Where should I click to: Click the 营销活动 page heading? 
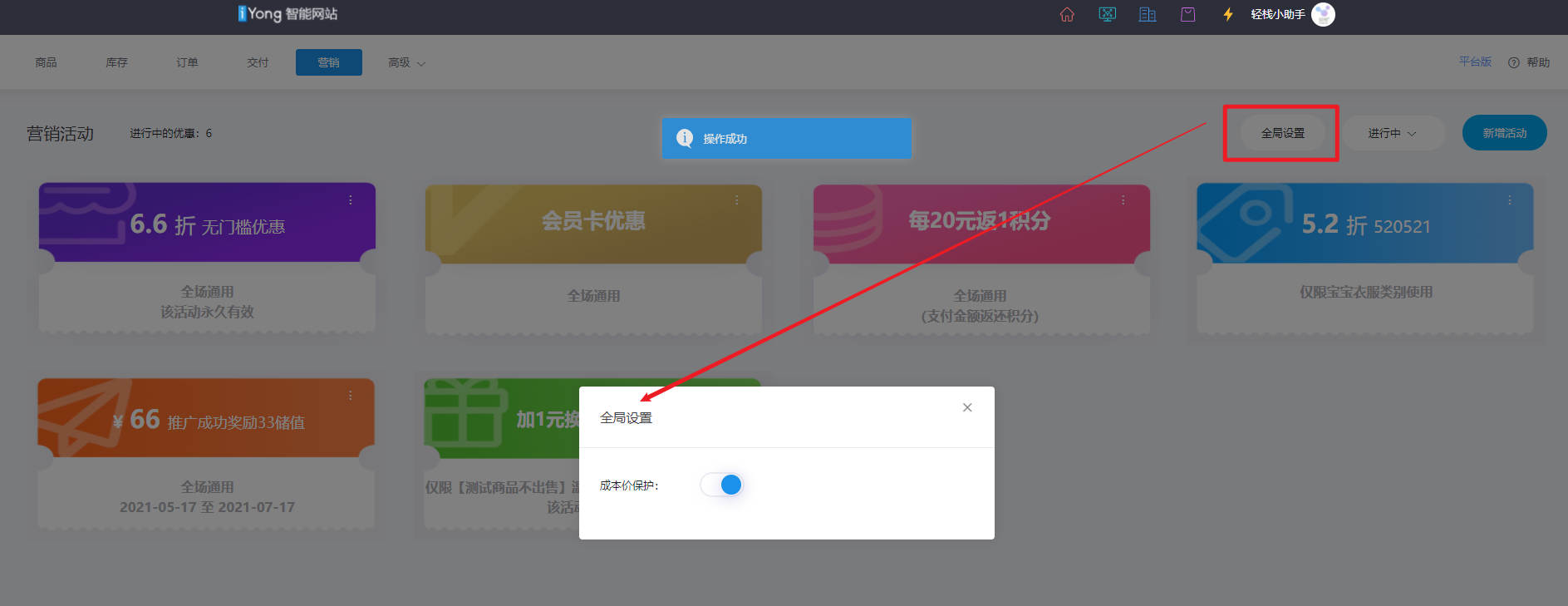pos(60,133)
